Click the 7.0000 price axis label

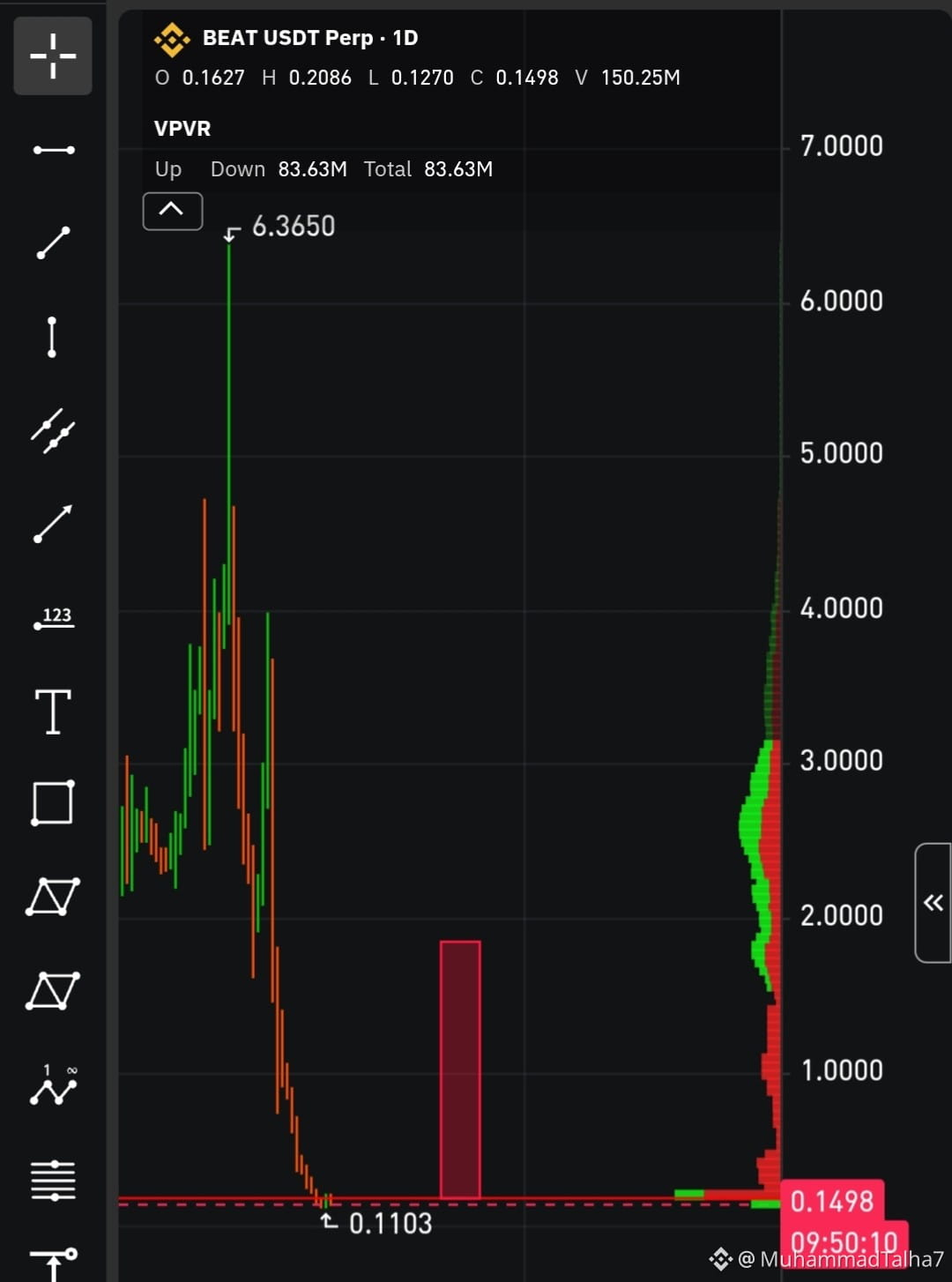pos(841,146)
